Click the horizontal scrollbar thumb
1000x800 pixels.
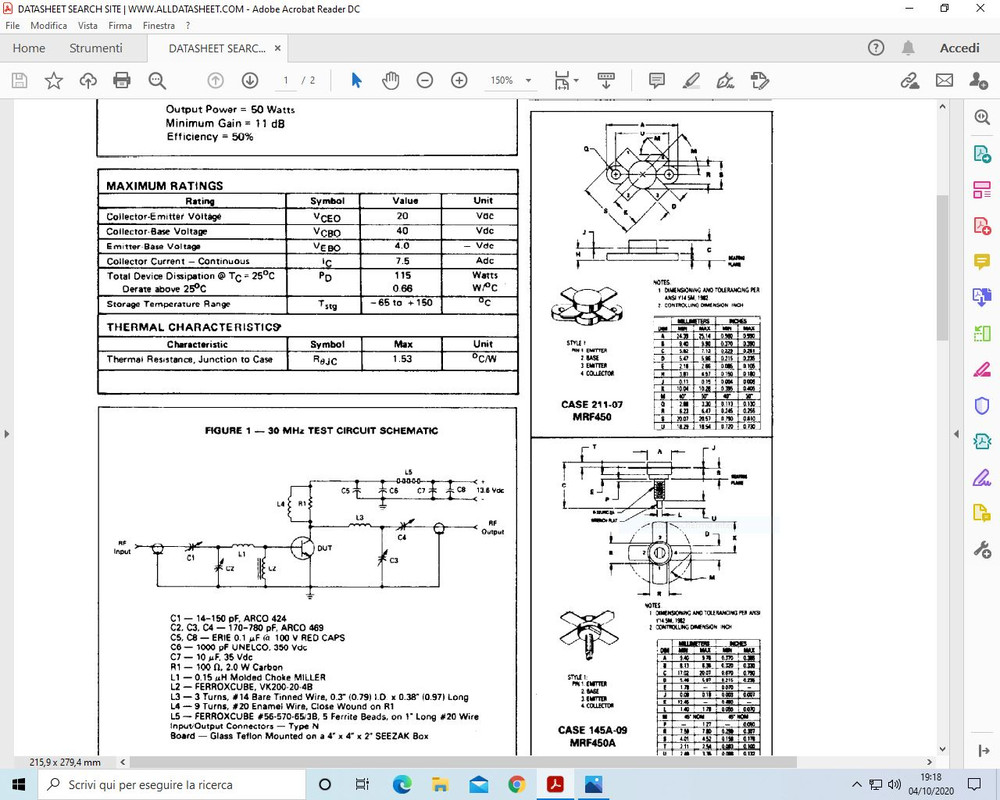(463, 762)
